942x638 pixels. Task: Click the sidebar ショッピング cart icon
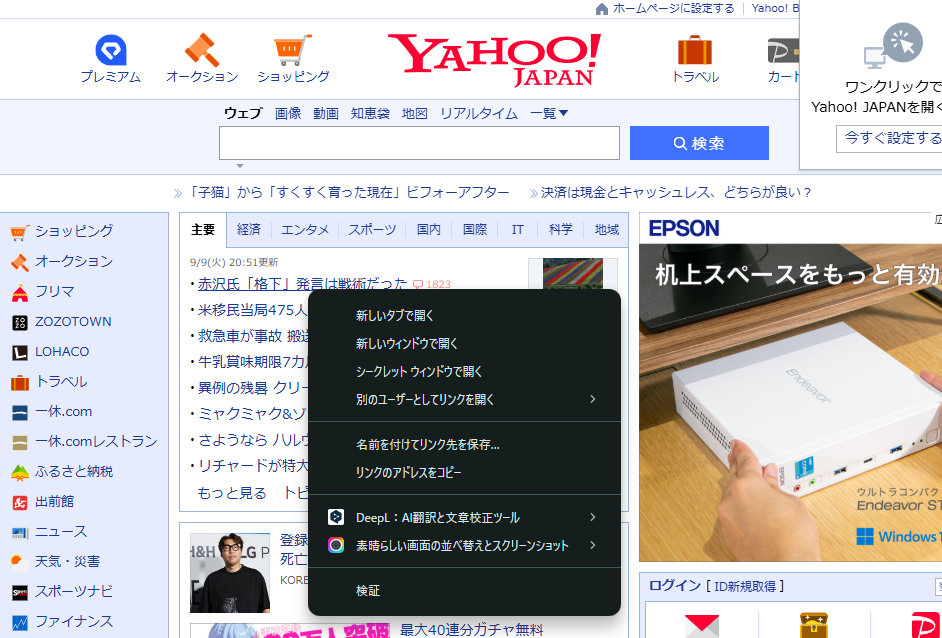click(20, 232)
